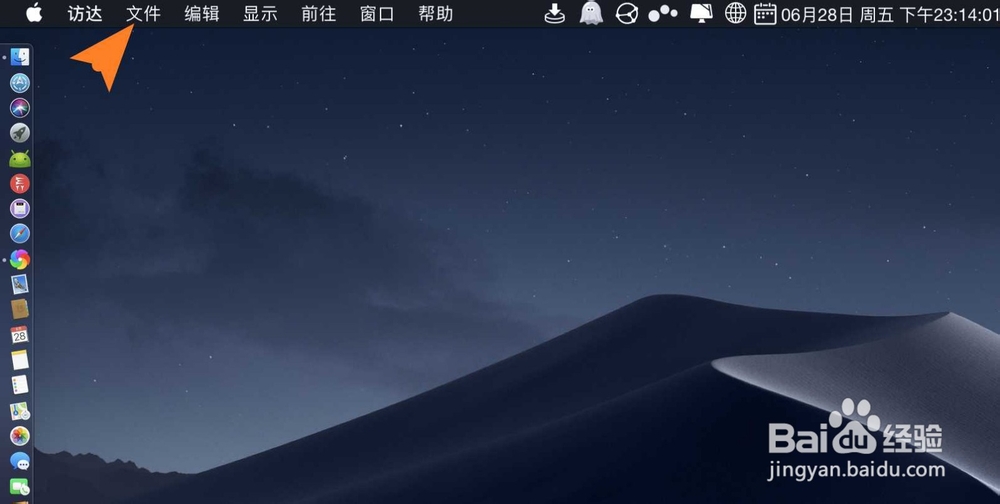The height and width of the screenshot is (504, 1000).
Task: Open Calendar showing 28 in Dock
Action: pyautogui.click(x=20, y=334)
